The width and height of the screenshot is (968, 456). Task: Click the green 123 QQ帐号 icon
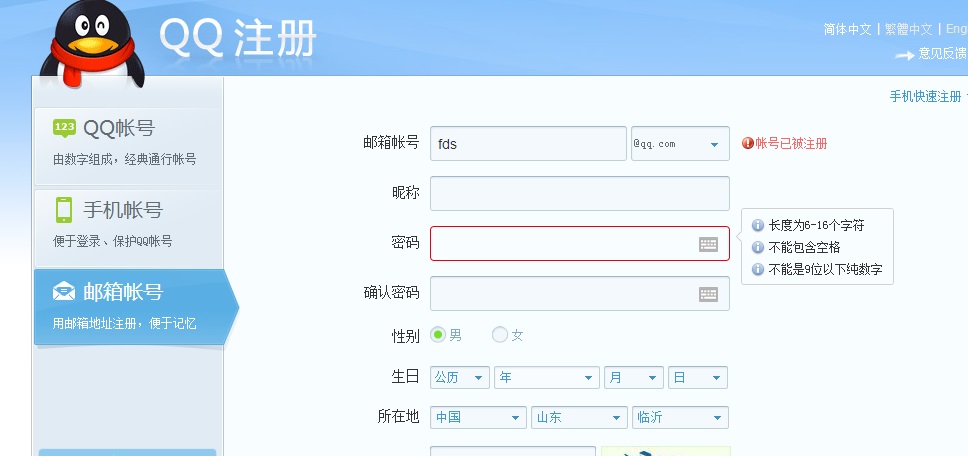[x=64, y=128]
